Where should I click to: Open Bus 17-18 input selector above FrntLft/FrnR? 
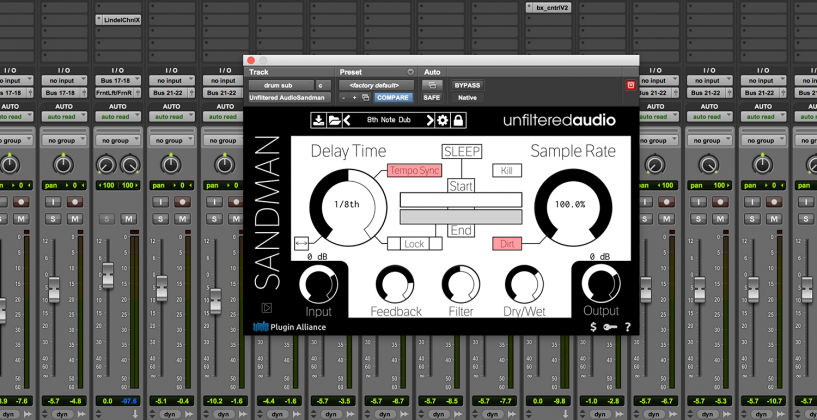[118, 80]
